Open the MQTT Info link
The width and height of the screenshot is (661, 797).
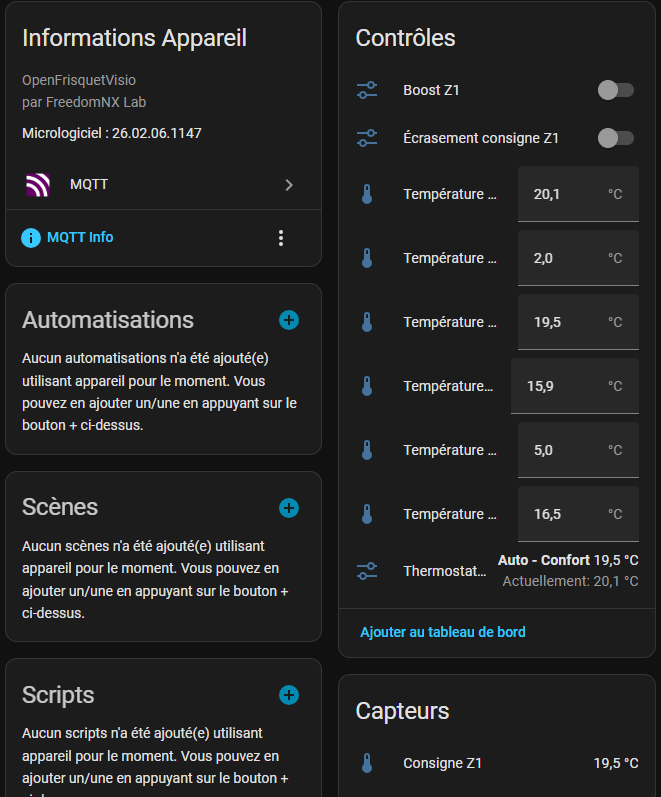[x=80, y=238]
